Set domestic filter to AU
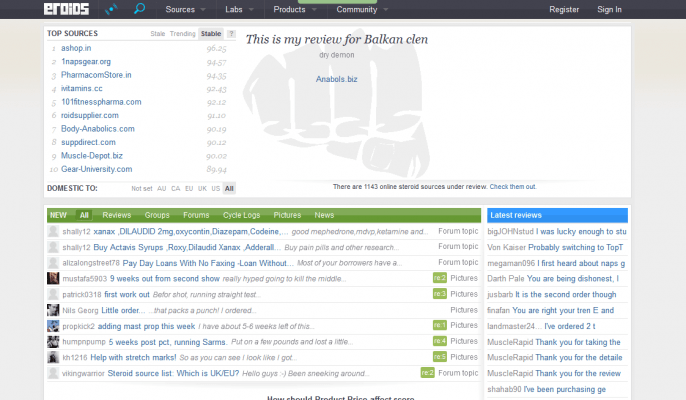Screen dimensions: 686x400 (x=161, y=189)
